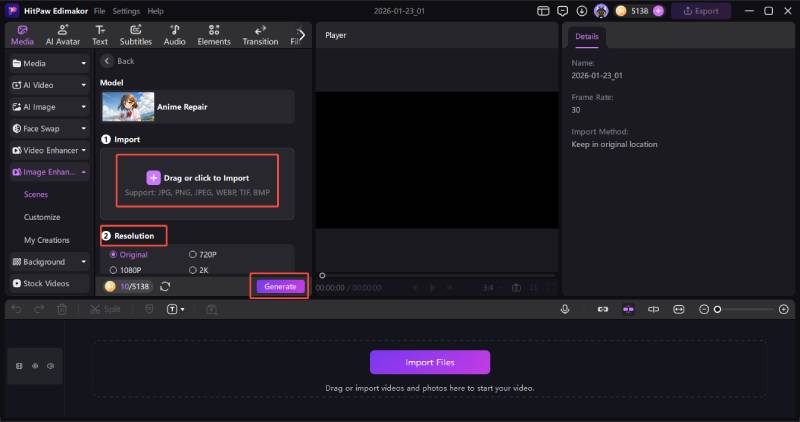Viewport: 800px width, 422px height.
Task: Click the Import Files button
Action: point(430,362)
